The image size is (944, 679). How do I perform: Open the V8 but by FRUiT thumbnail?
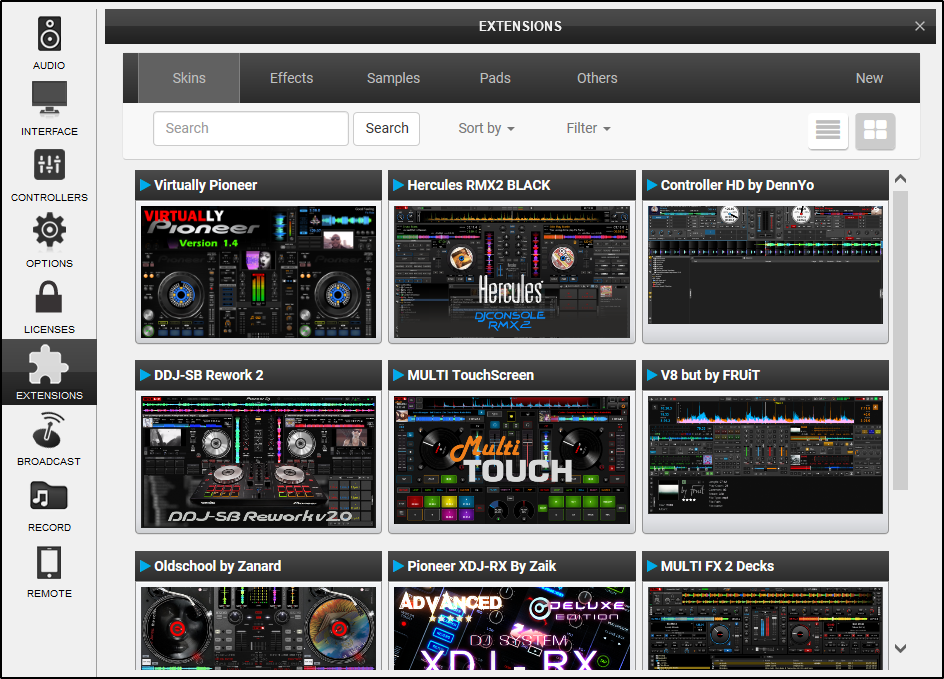pyautogui.click(x=765, y=455)
